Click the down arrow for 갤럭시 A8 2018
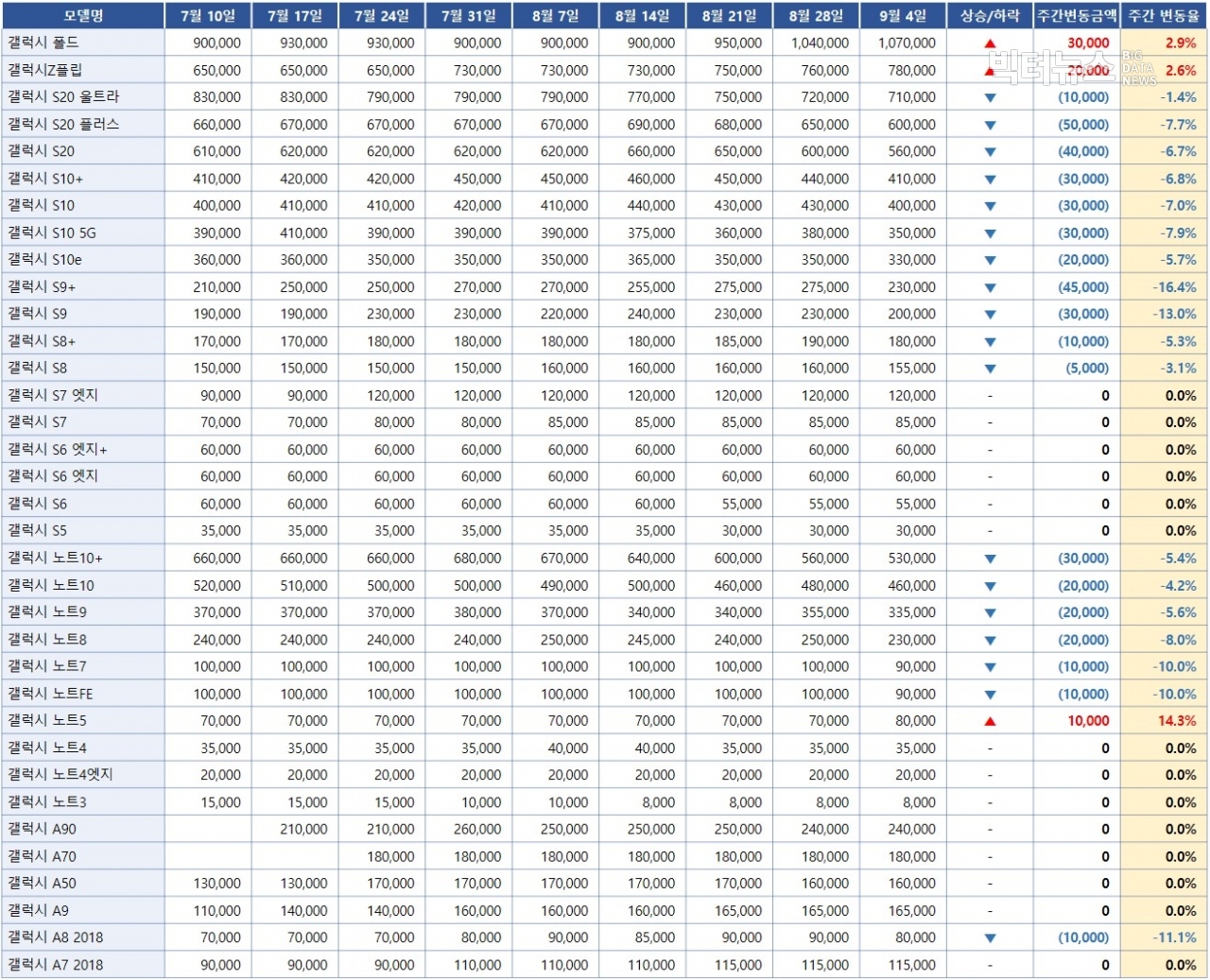The image size is (1210, 980). (x=990, y=938)
